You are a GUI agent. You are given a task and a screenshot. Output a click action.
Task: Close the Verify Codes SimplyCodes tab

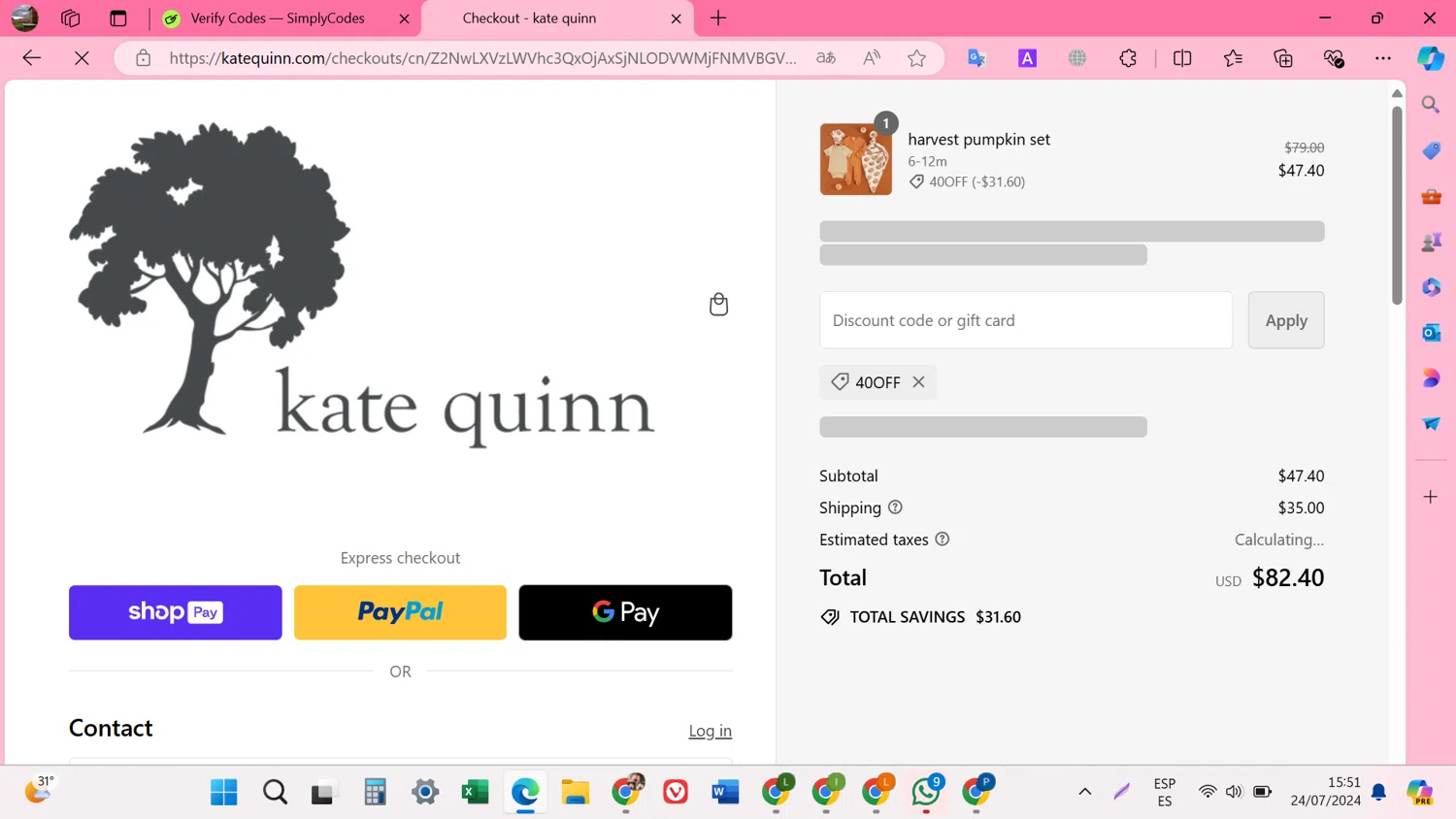click(404, 18)
